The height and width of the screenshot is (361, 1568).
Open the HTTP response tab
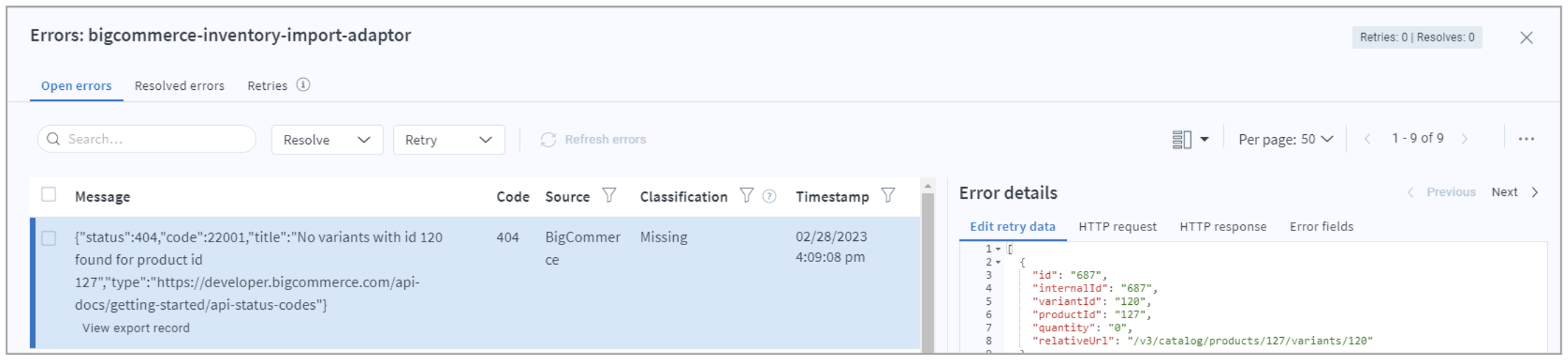(1223, 227)
